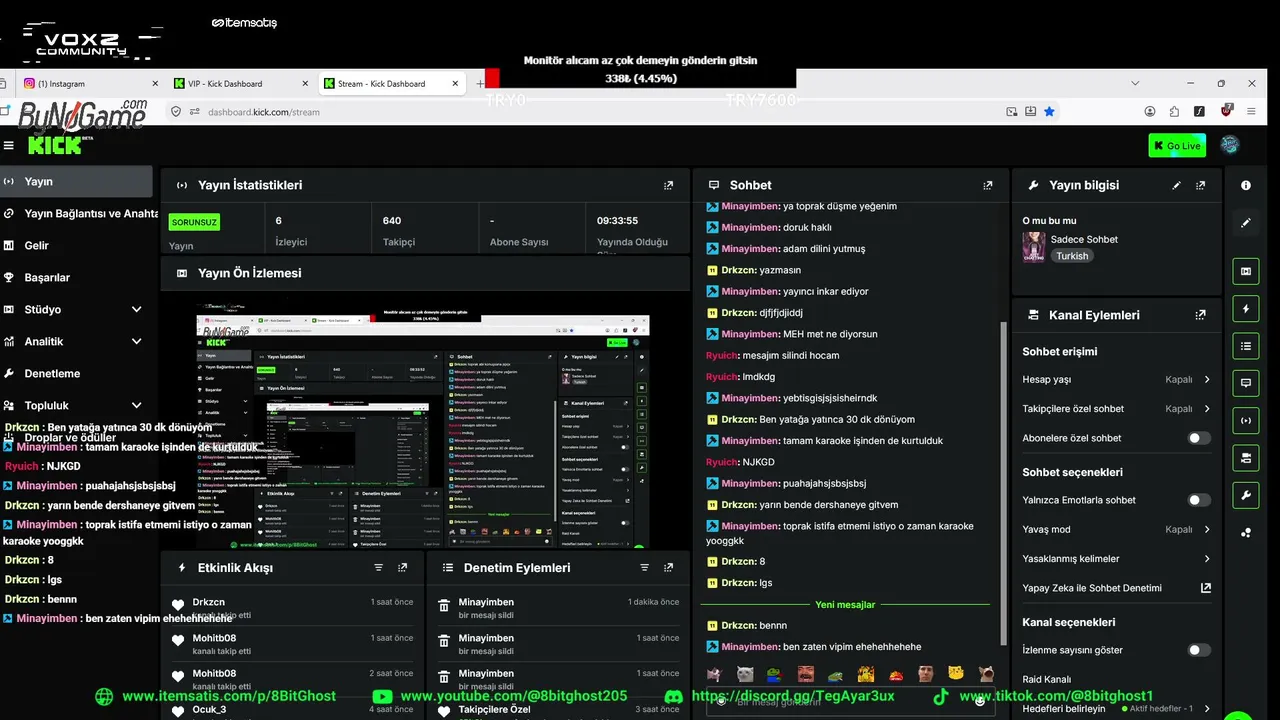
Task: Filter the Denetim Eylemleri list
Action: (645, 568)
